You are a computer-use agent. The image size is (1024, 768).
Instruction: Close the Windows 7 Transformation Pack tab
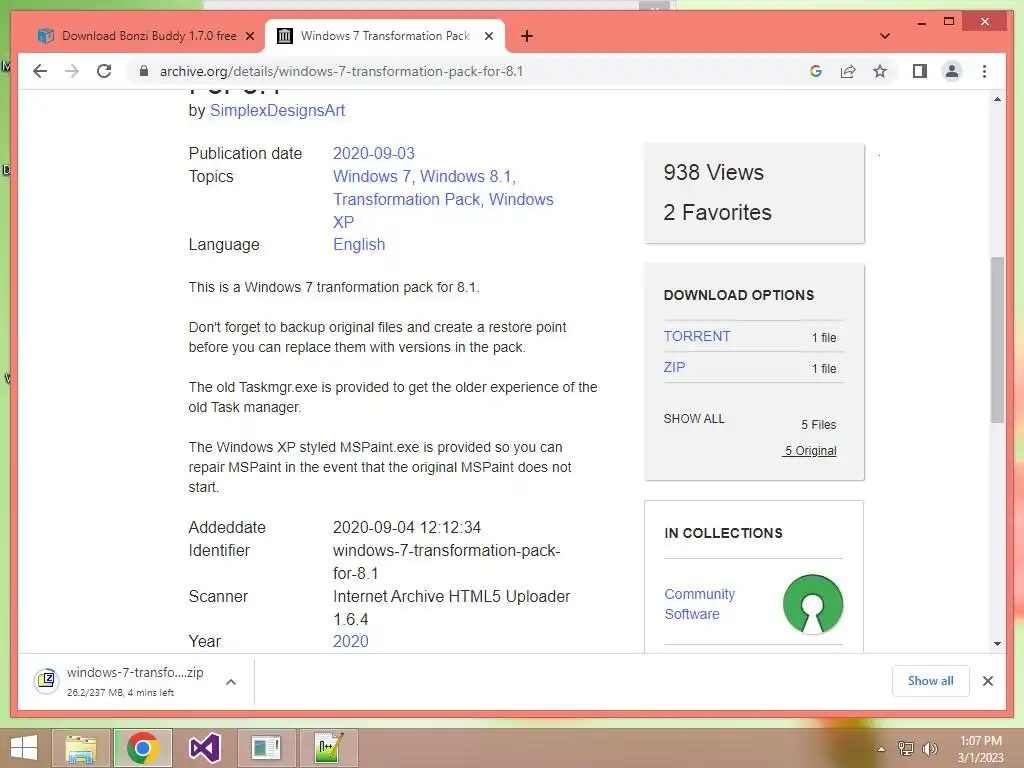(488, 37)
